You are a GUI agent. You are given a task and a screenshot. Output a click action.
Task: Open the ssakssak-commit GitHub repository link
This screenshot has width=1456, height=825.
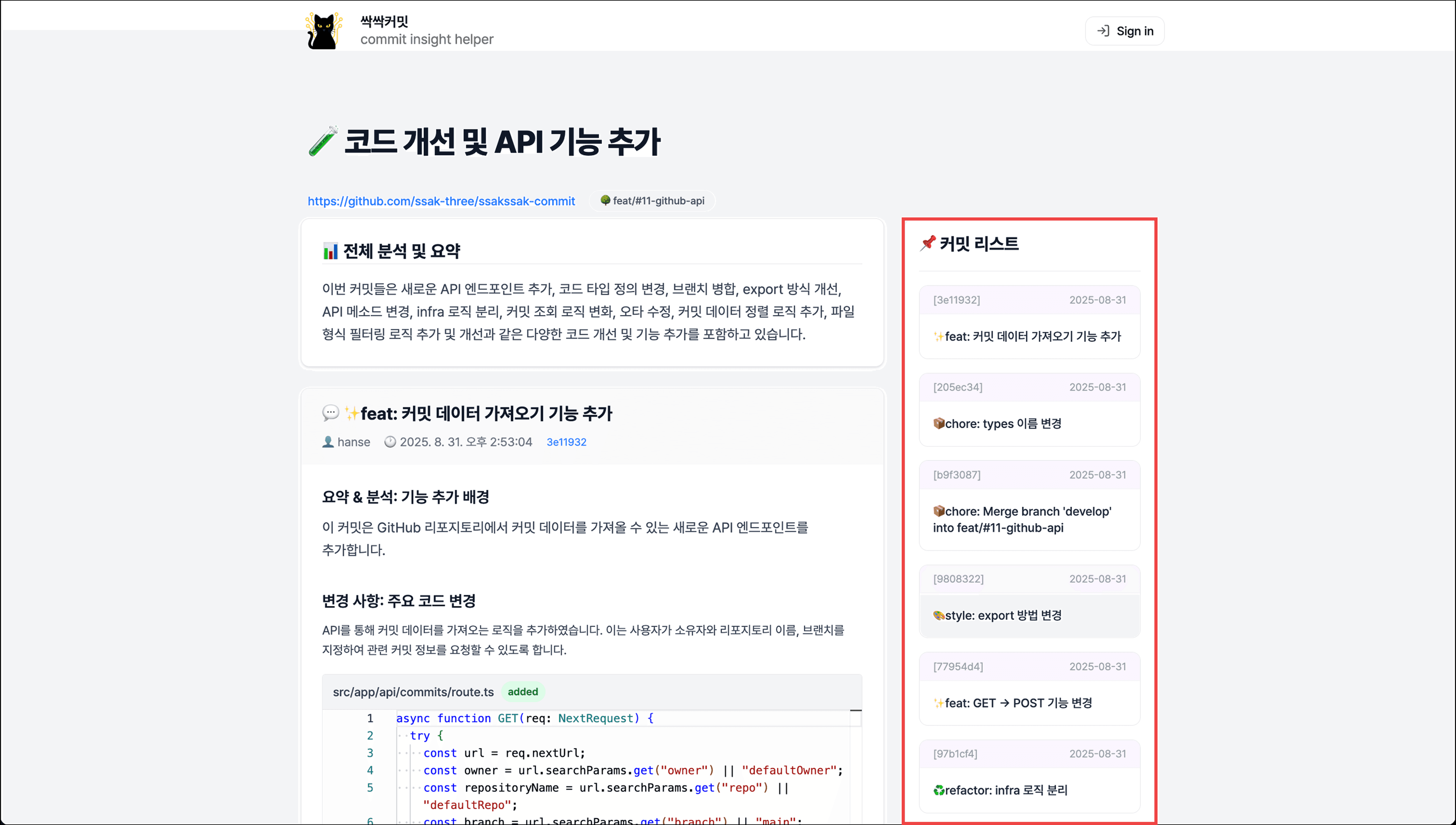point(441,201)
